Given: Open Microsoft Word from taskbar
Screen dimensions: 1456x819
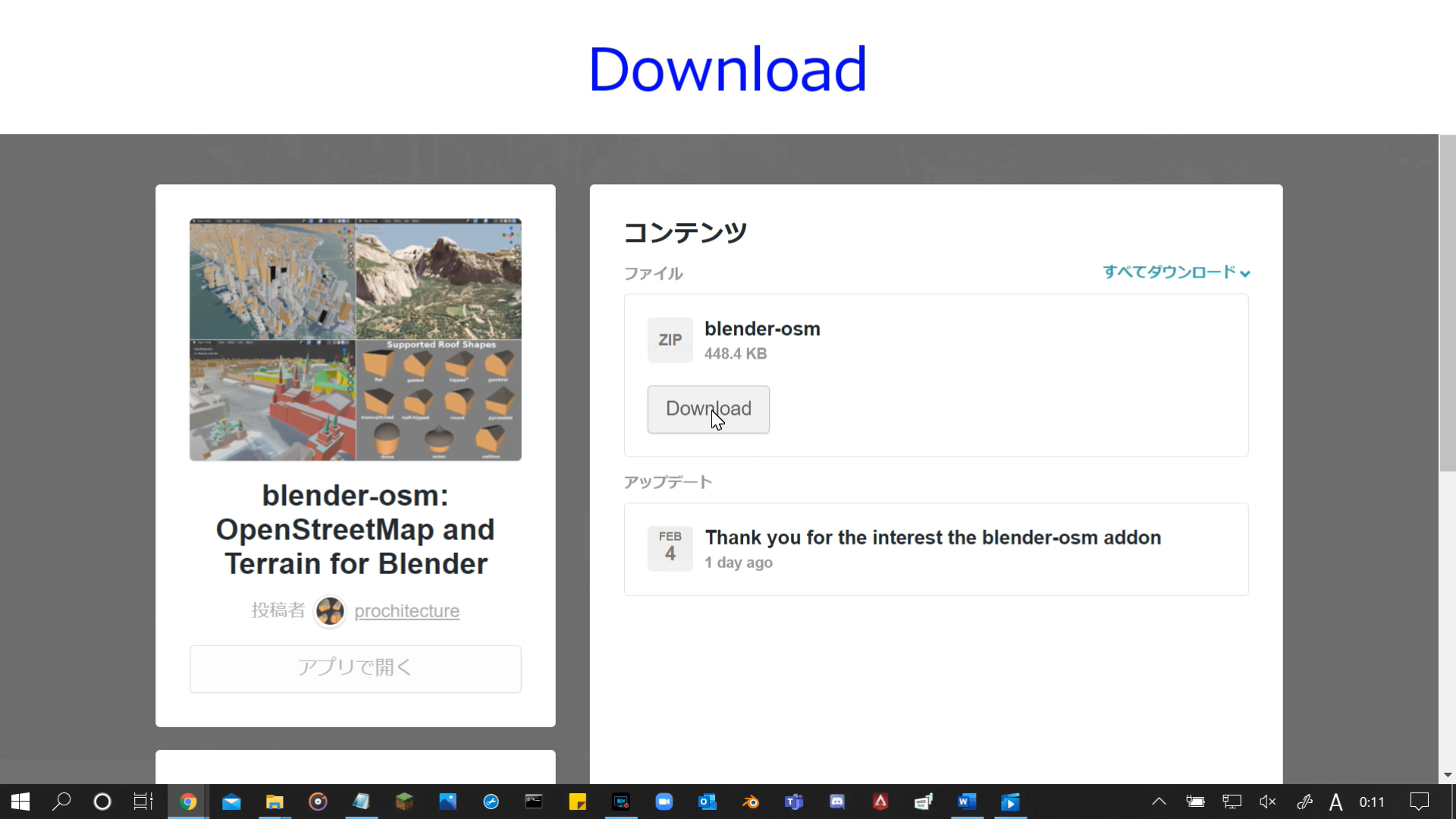Looking at the screenshot, I should [966, 802].
